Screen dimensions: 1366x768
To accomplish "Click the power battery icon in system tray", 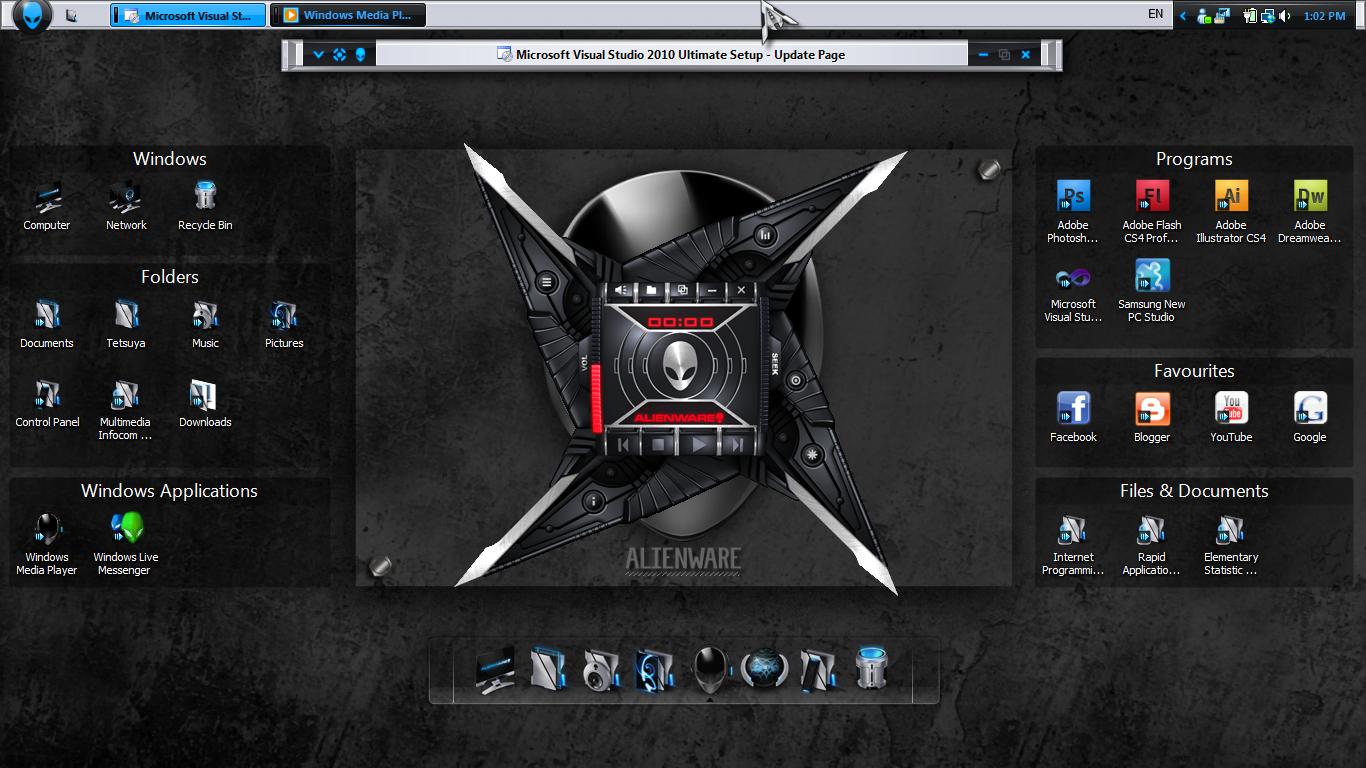I will click(x=1250, y=15).
